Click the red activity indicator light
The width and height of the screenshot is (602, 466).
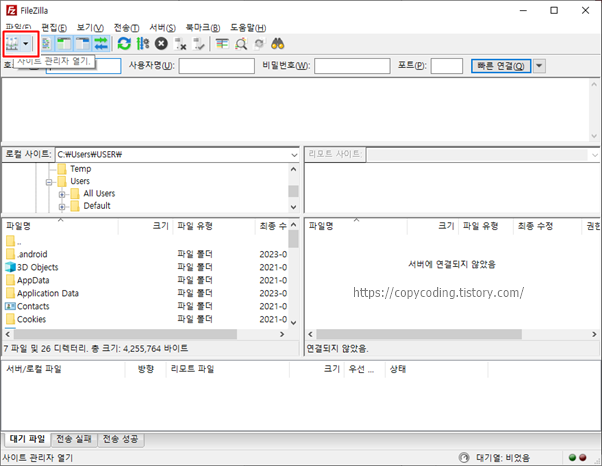(583, 458)
